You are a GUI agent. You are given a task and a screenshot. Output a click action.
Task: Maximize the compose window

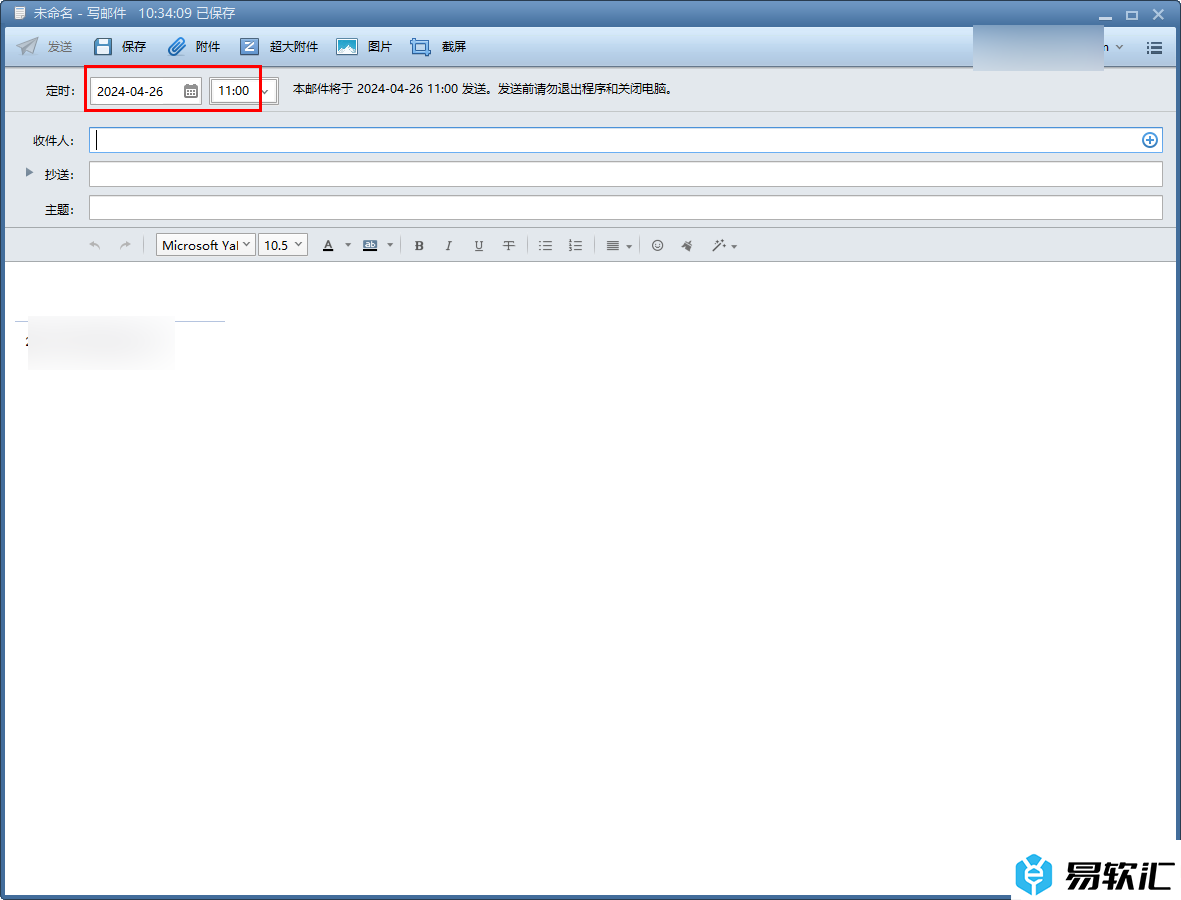point(1131,15)
